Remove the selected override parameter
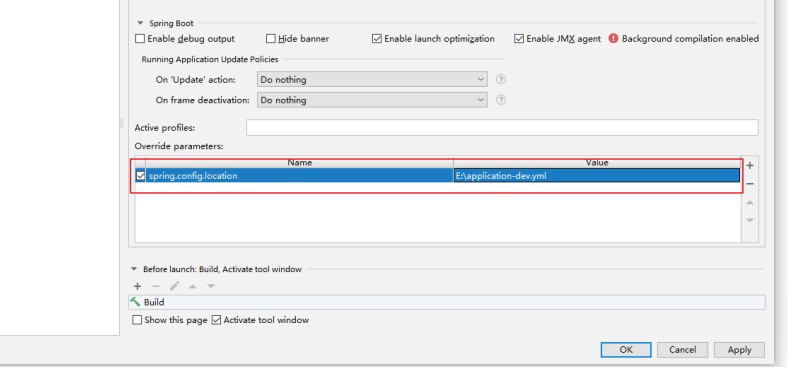 click(x=750, y=184)
